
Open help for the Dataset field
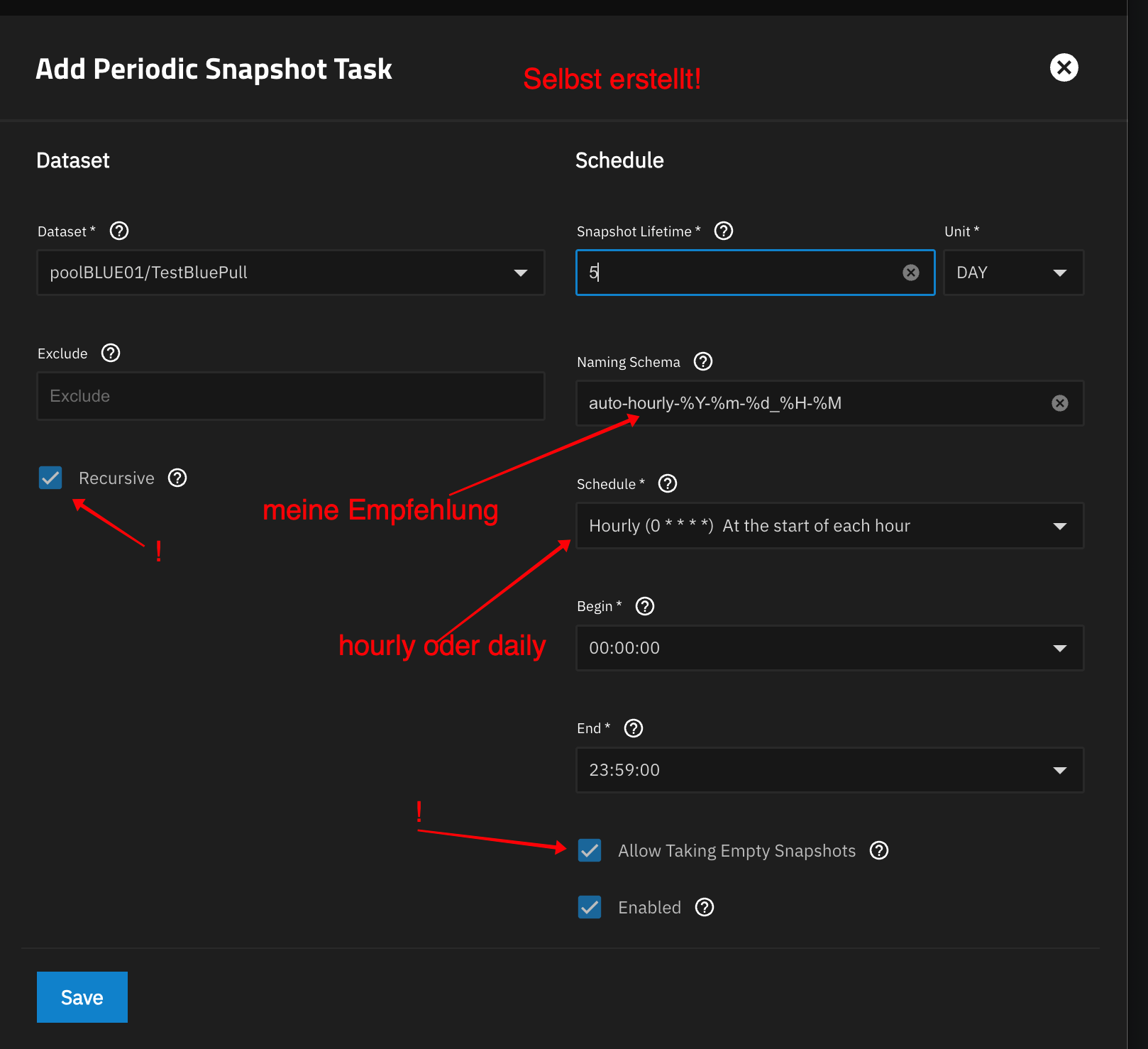[x=119, y=231]
